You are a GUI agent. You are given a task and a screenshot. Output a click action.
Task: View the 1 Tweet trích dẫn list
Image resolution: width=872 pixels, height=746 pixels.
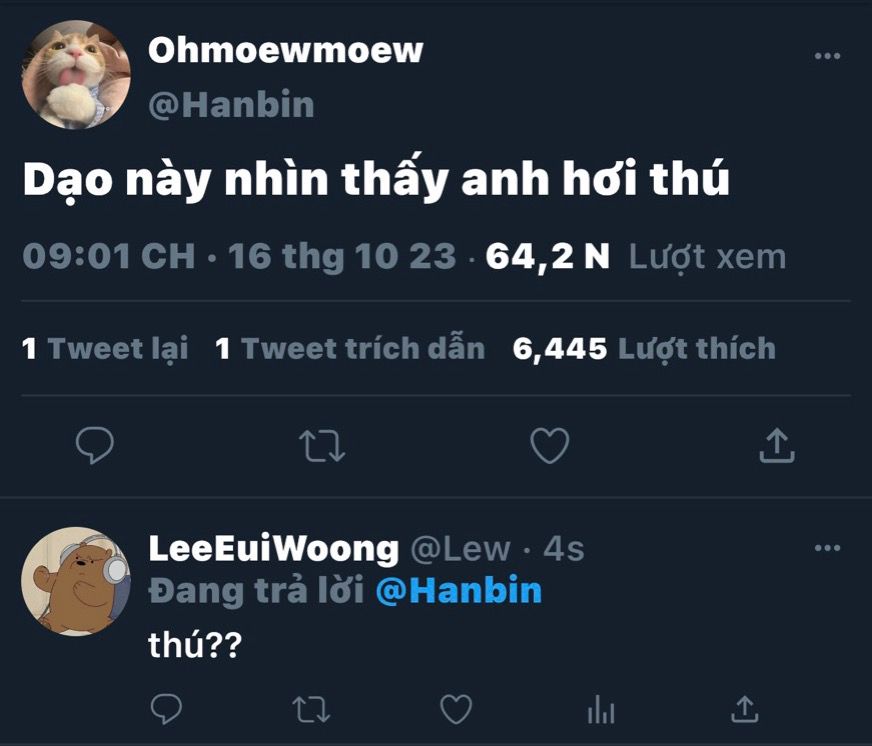(x=350, y=349)
